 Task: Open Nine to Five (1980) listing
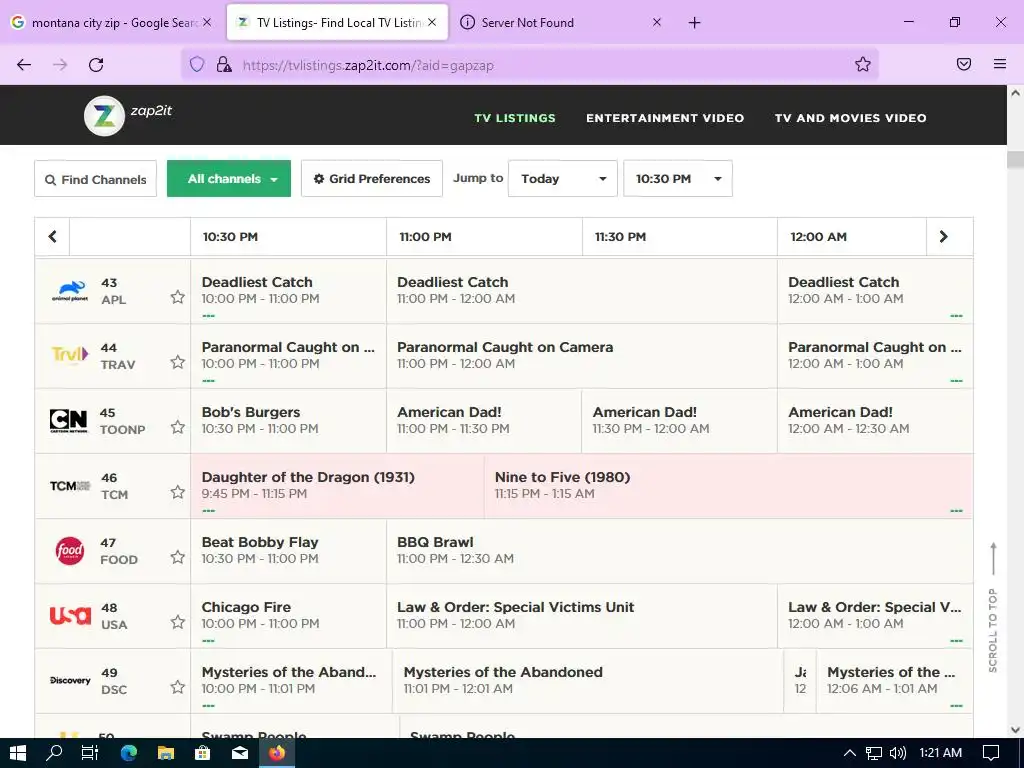click(728, 486)
